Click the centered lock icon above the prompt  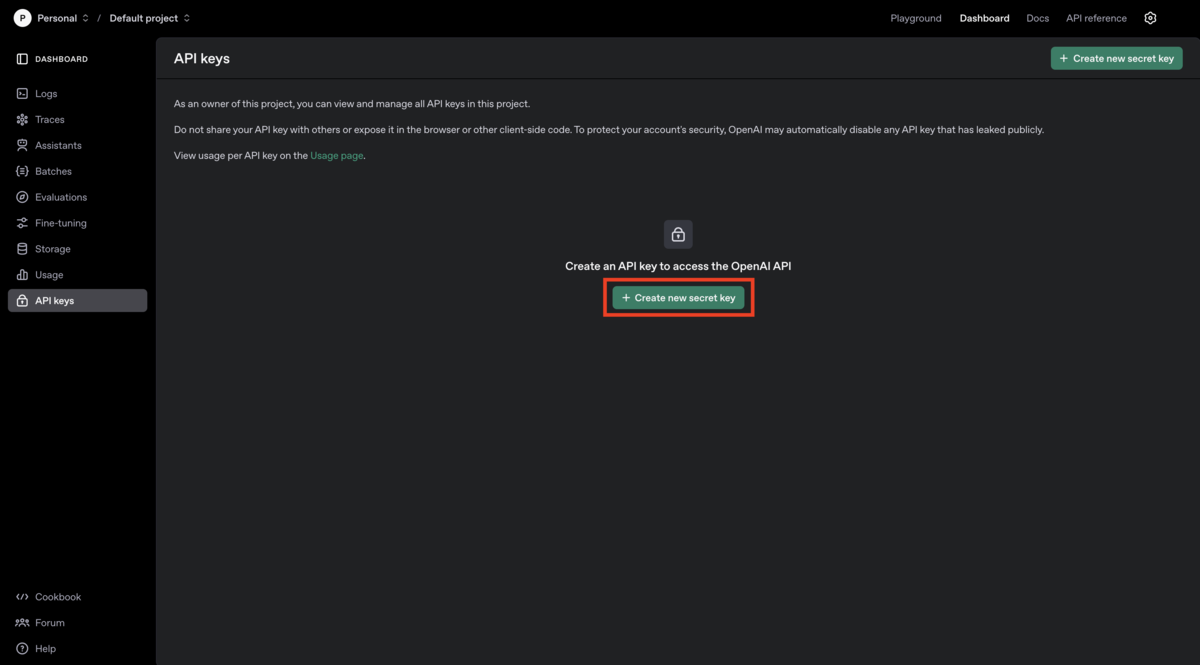pyautogui.click(x=678, y=234)
